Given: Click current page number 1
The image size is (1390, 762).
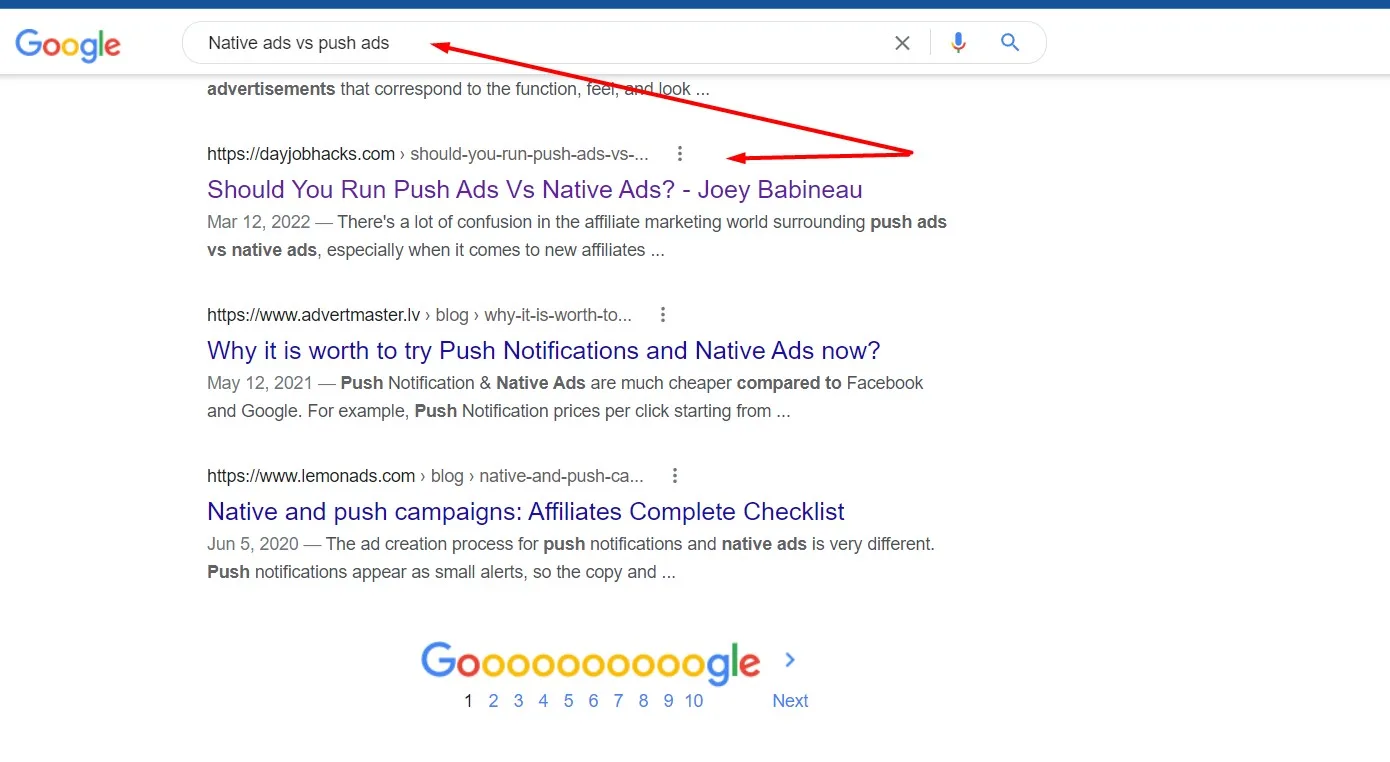Looking at the screenshot, I should click(468, 701).
